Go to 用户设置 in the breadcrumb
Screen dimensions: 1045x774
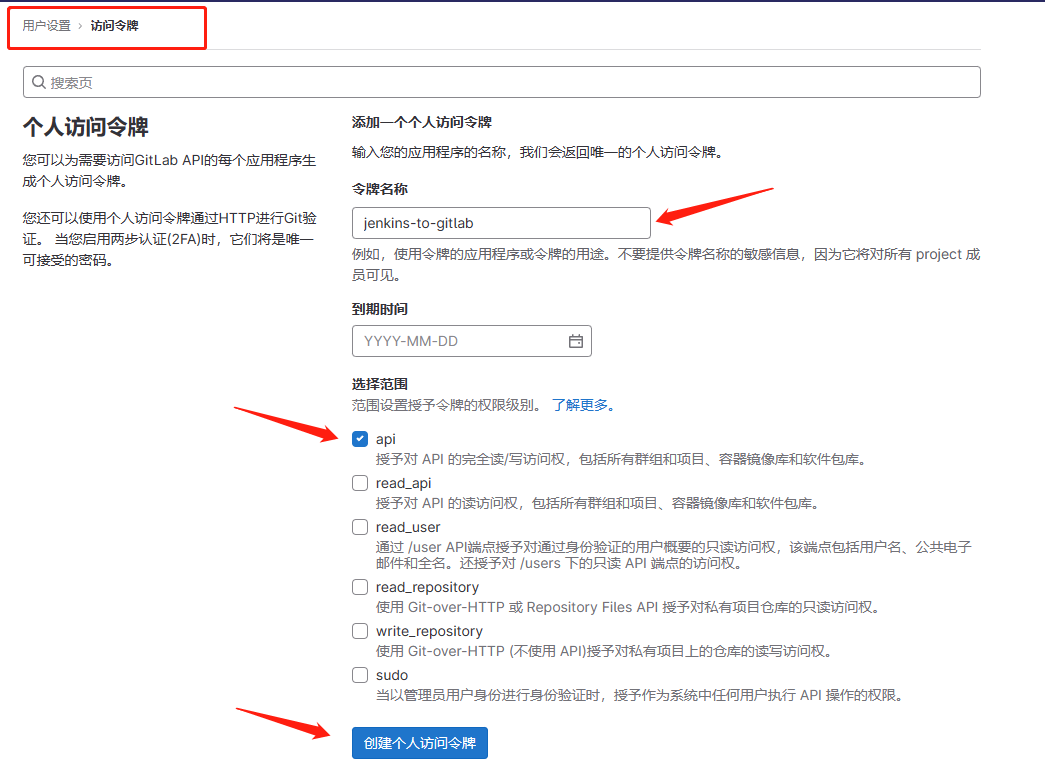[x=47, y=26]
